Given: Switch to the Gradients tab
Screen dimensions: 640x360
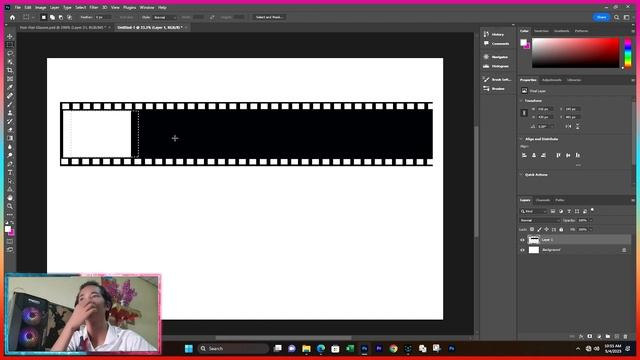Looking at the screenshot, I should [561, 31].
